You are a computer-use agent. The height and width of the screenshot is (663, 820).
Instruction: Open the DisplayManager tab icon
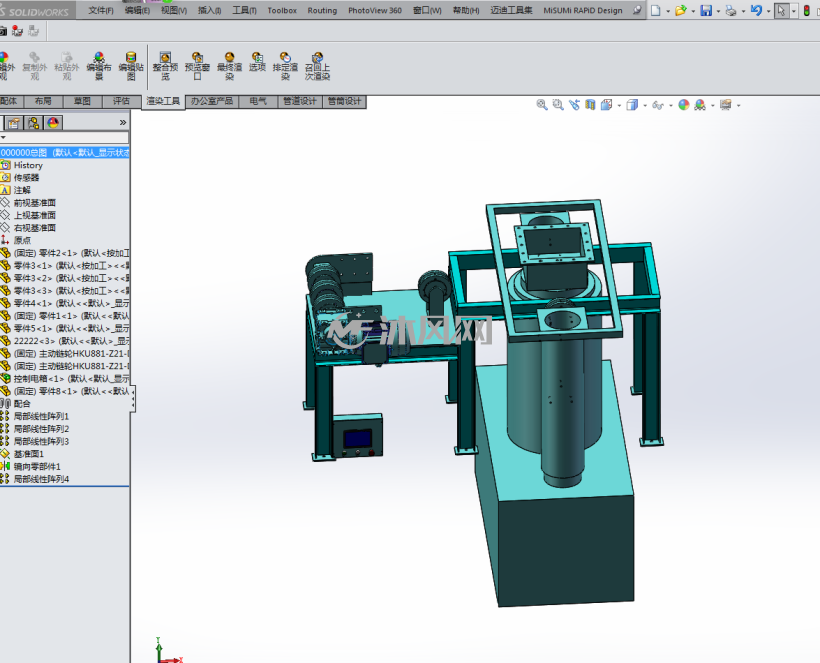coord(53,123)
